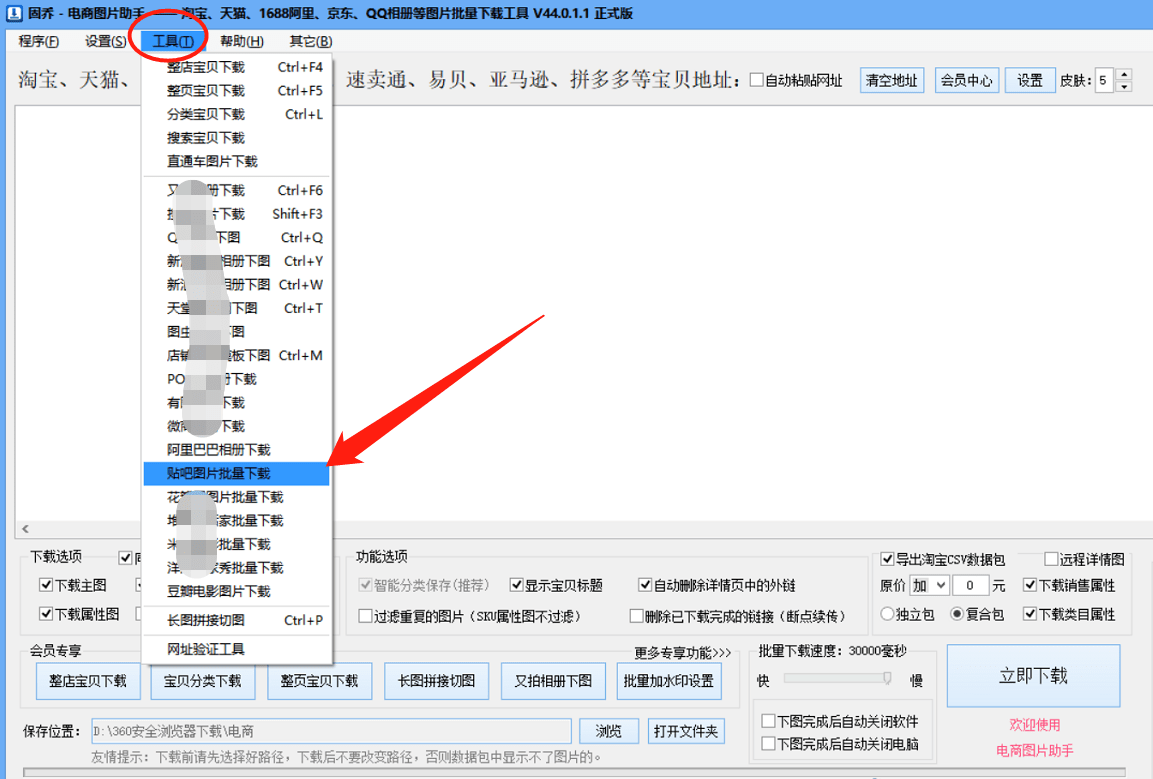Viewport: 1153px width, 779px height.
Task: Click the 打开文件夹 button
Action: pyautogui.click(x=686, y=731)
